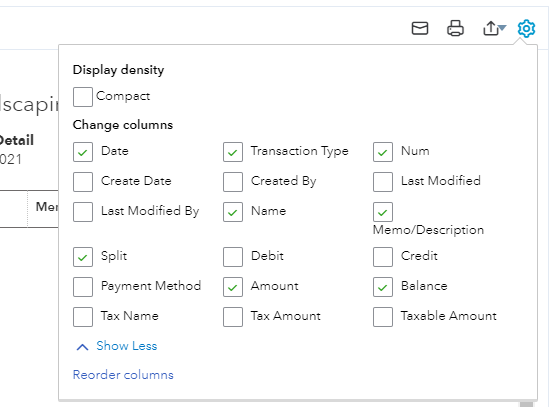Enable the Payment Method column
The width and height of the screenshot is (556, 407).
point(83,287)
